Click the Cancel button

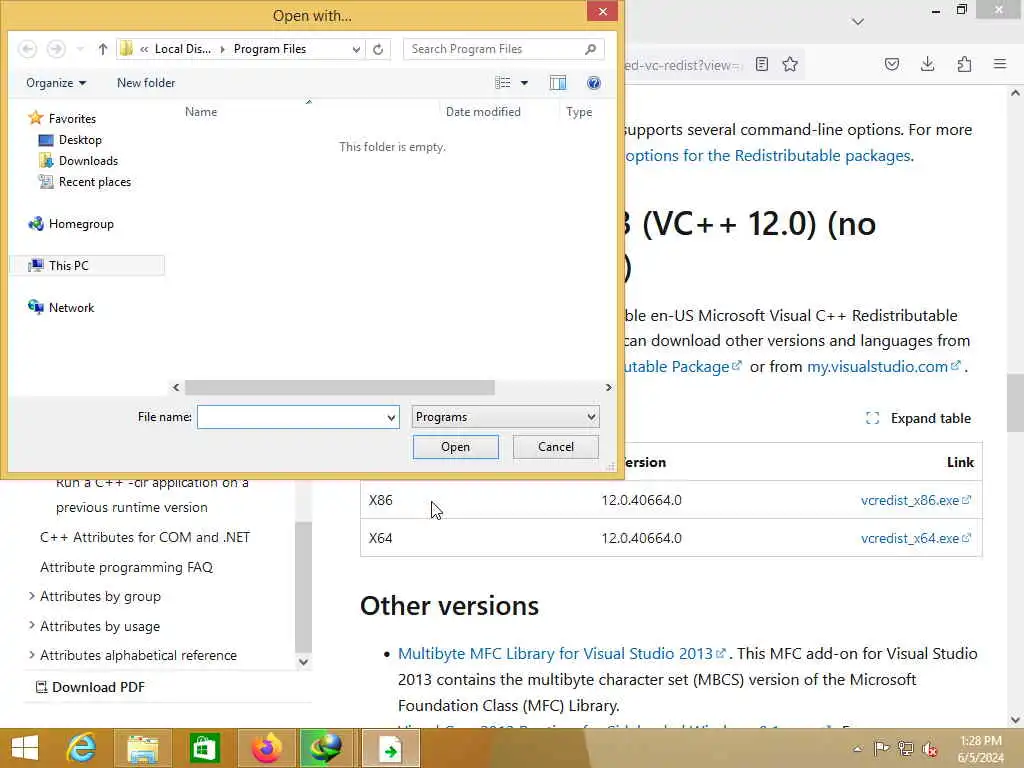556,447
